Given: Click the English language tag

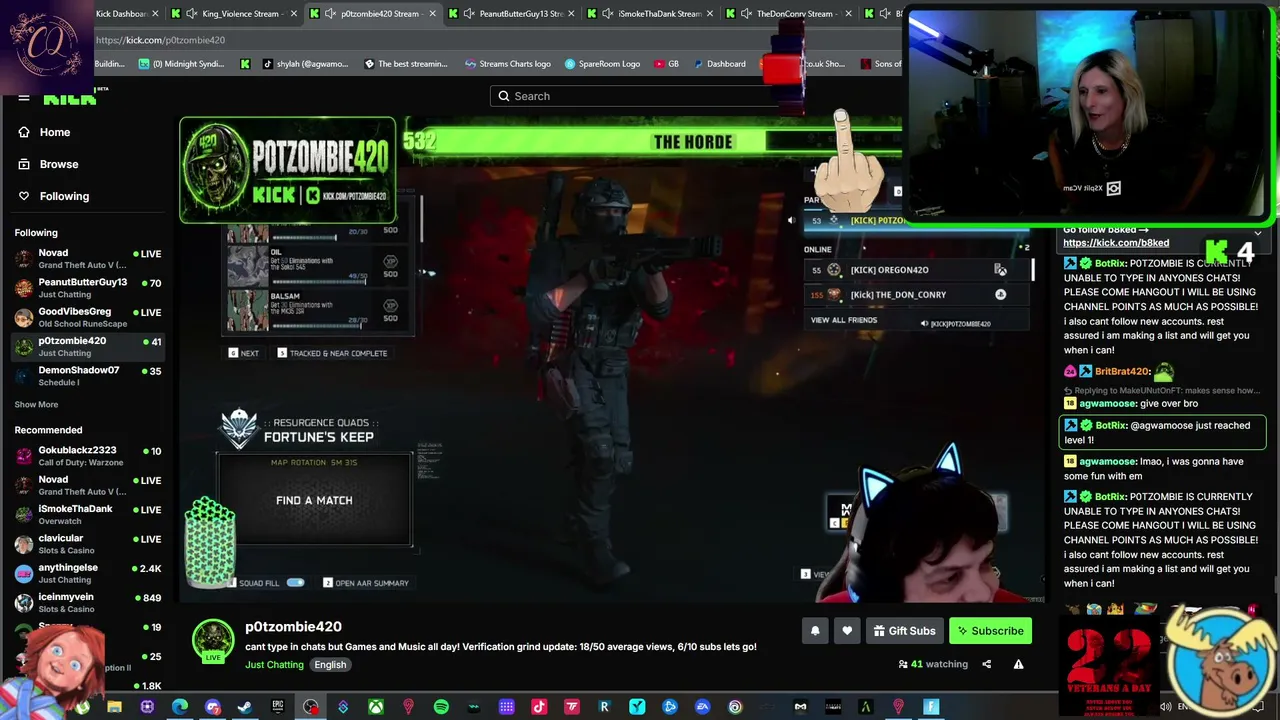Looking at the screenshot, I should tap(330, 665).
